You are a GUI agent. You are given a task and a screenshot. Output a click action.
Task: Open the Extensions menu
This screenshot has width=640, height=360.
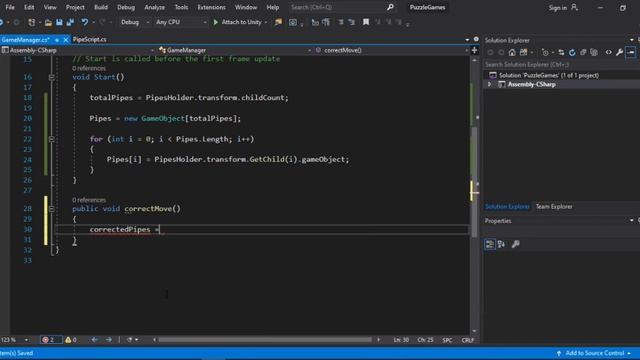coord(211,7)
